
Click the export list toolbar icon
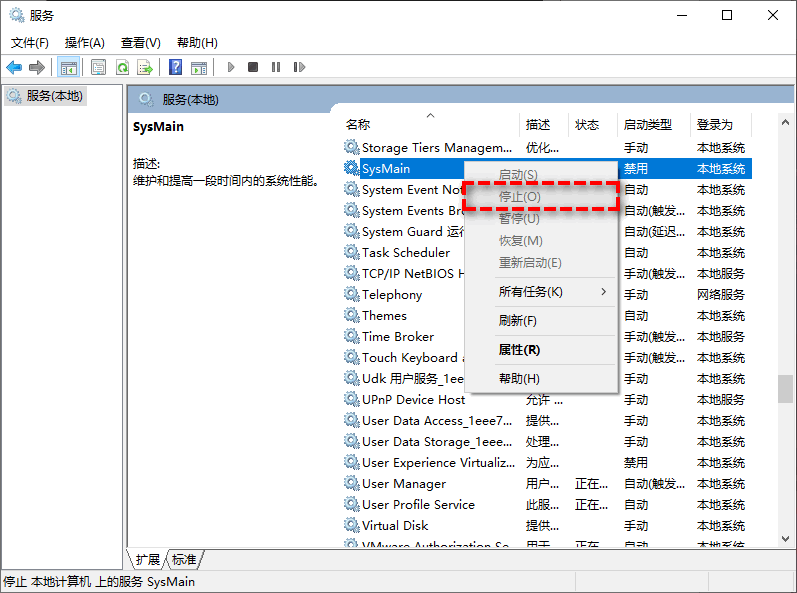(145, 67)
